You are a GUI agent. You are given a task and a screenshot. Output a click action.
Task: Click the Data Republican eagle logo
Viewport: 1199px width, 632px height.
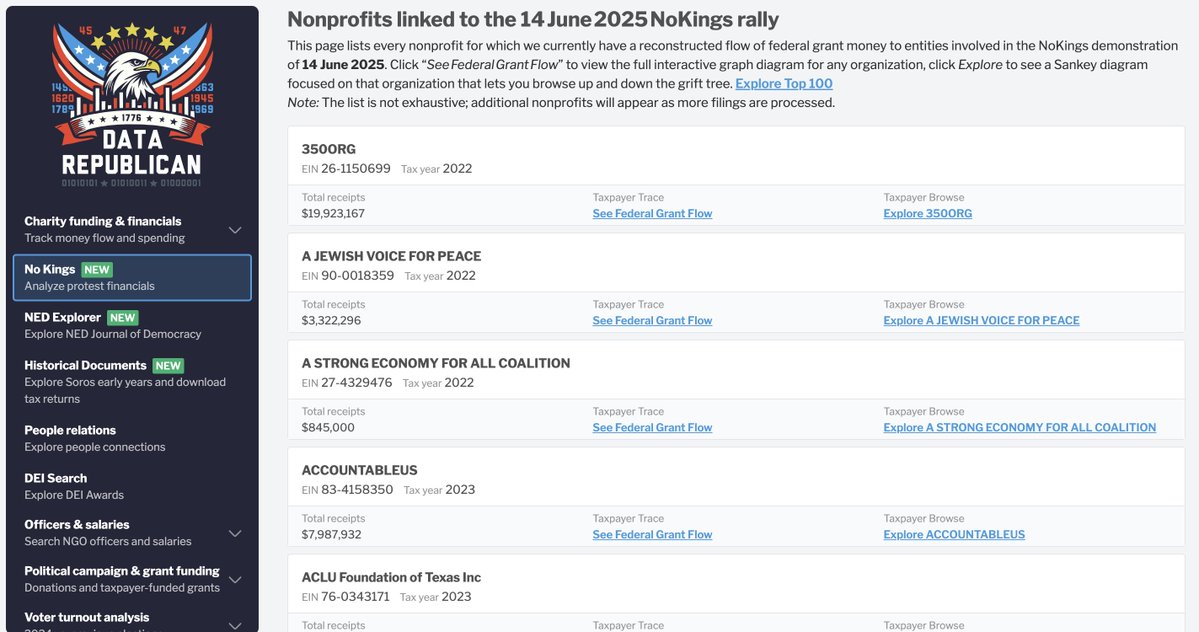tap(132, 104)
